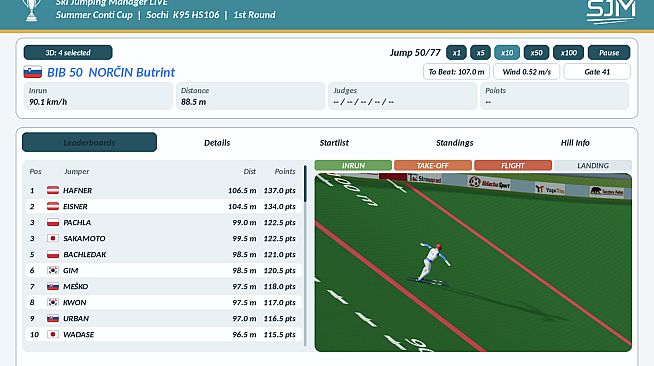Select MEŠKO in the leaderboard
This screenshot has width=654, height=366.
[164, 286]
